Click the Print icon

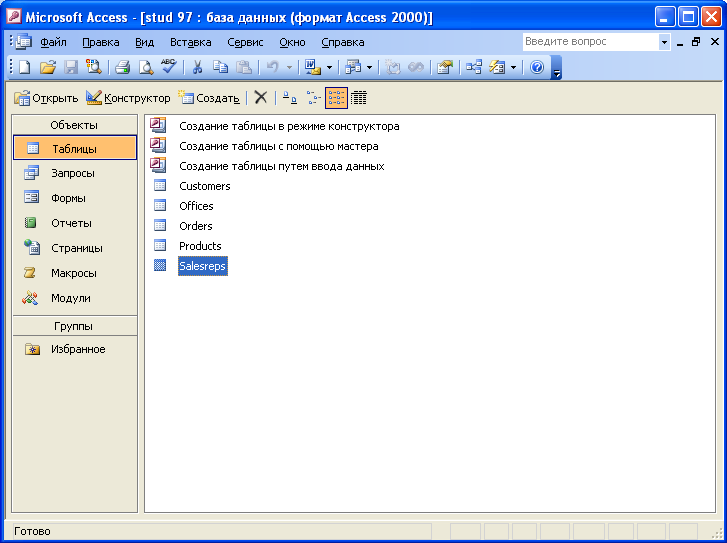[x=122, y=68]
